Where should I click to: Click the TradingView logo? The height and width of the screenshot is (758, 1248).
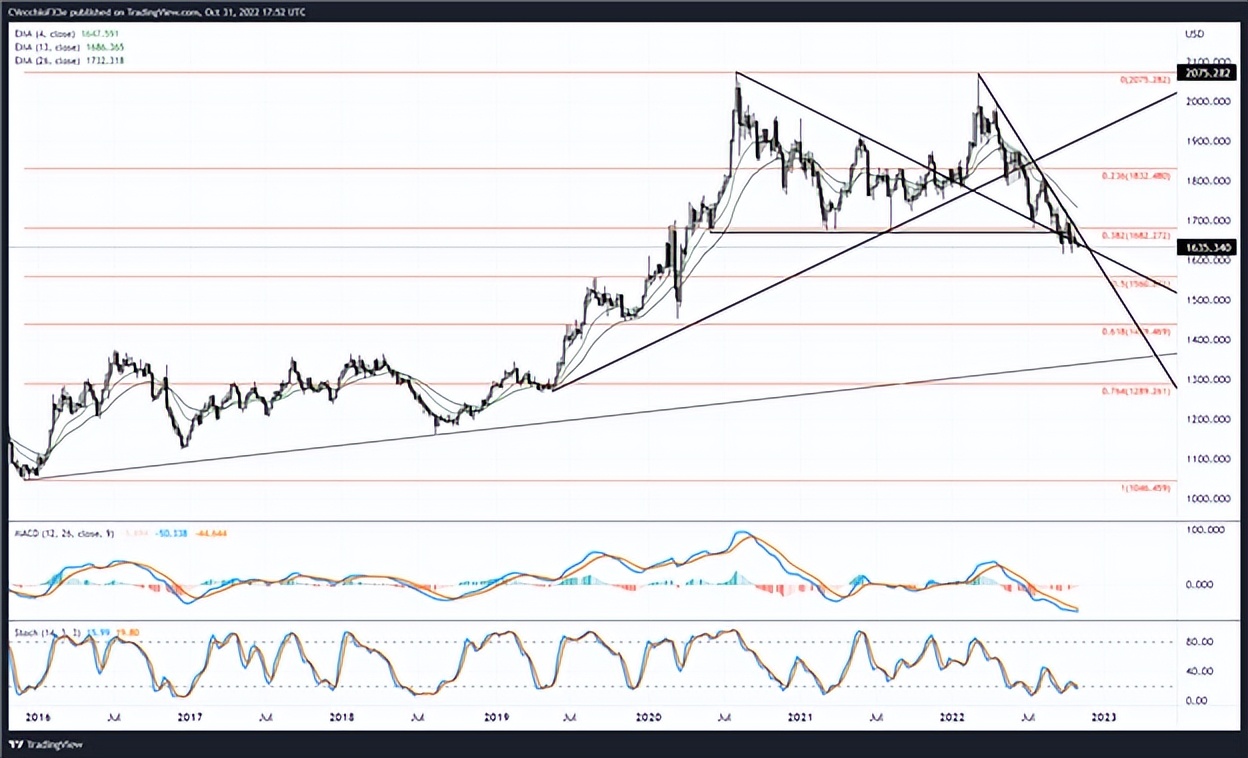pyautogui.click(x=44, y=744)
